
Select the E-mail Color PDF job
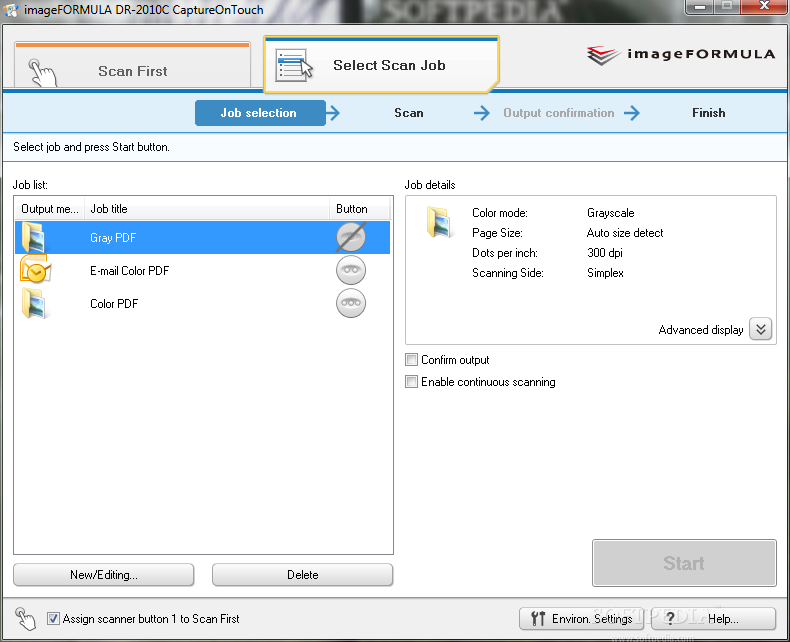coord(203,271)
